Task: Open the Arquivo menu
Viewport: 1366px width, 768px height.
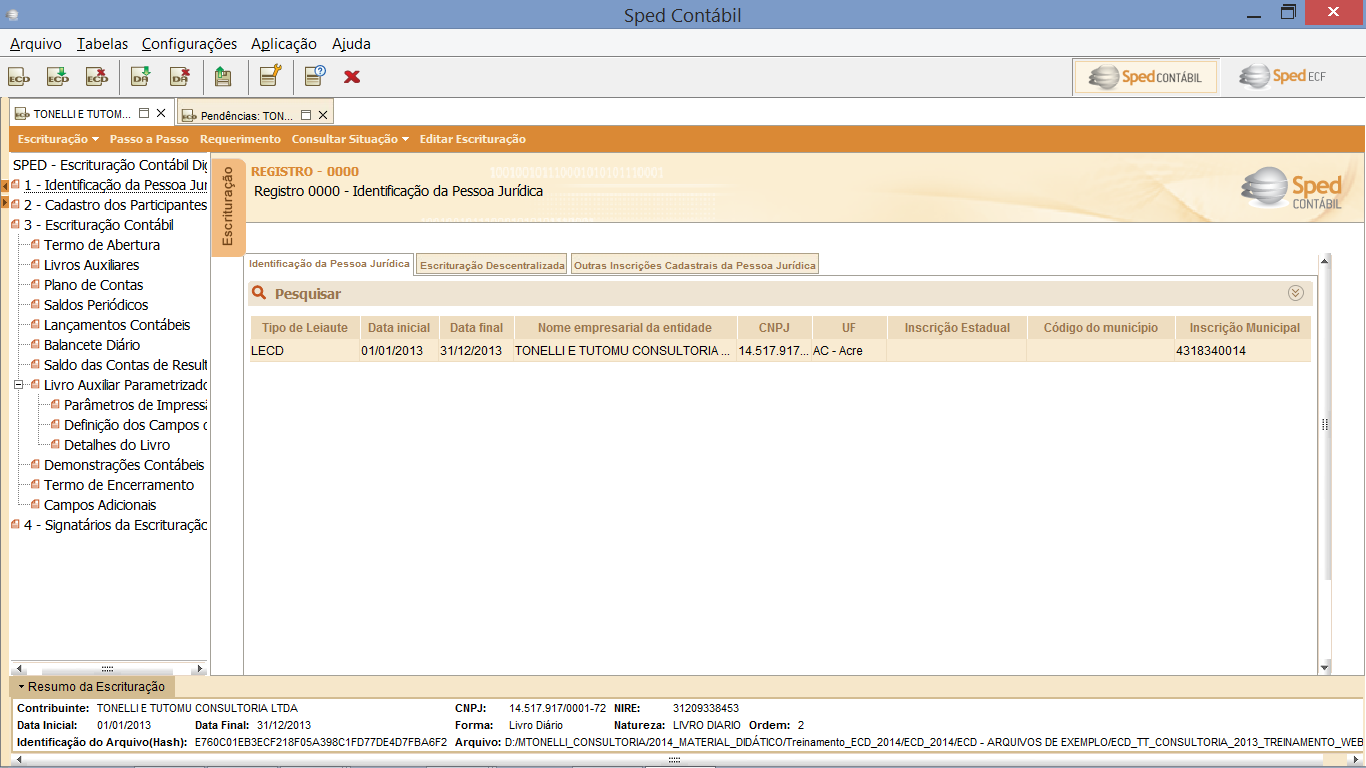Action: point(36,44)
